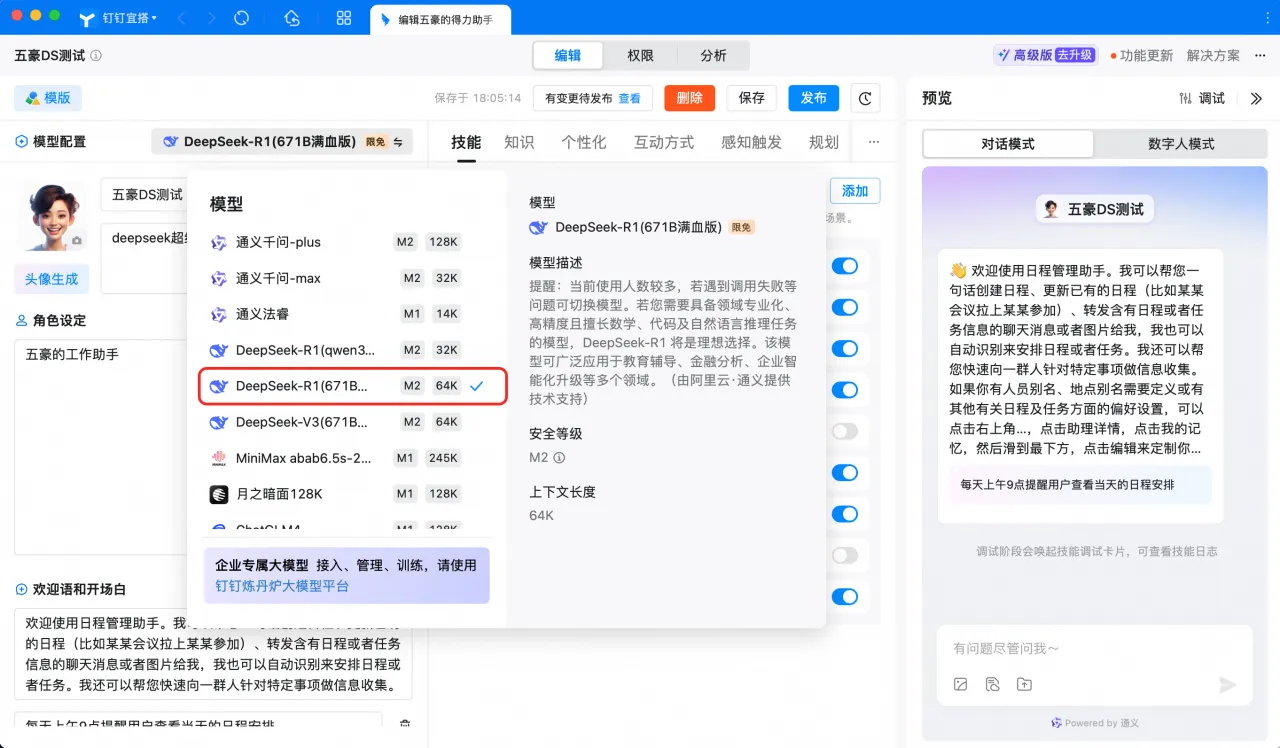Click the camera icon on the avatar
Image resolution: width=1280 pixels, height=748 pixels.
click(76, 241)
